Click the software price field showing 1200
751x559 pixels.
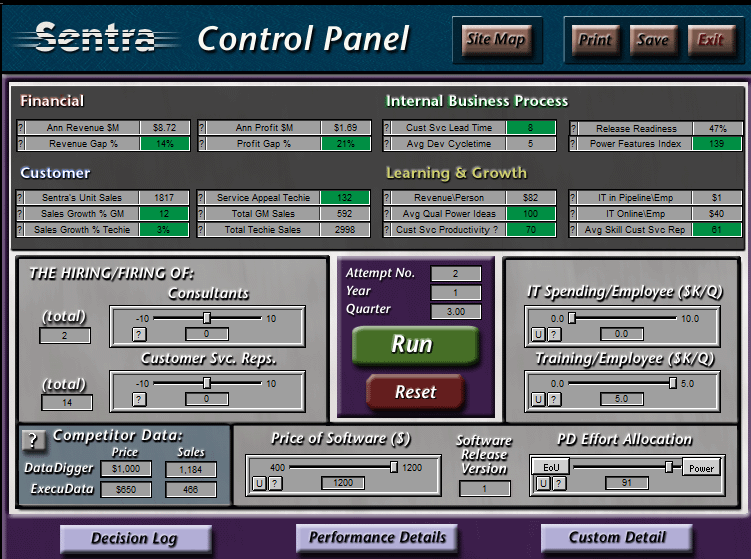coord(343,483)
